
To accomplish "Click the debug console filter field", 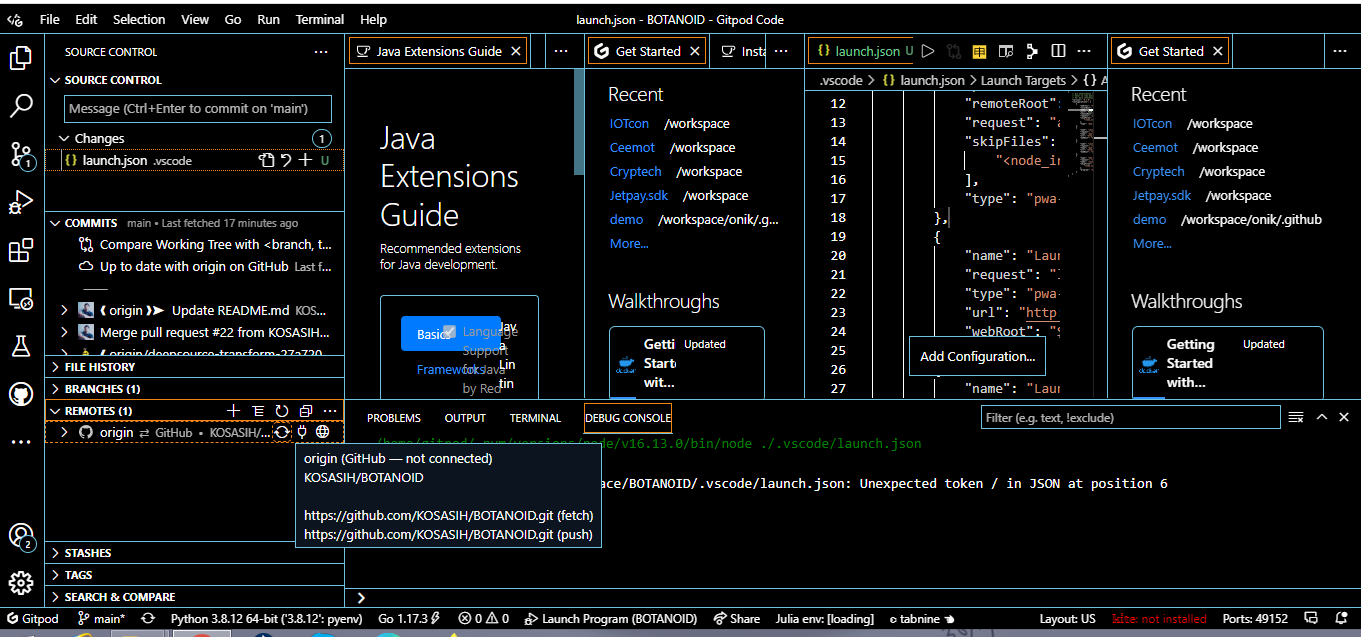I will pos(1129,417).
